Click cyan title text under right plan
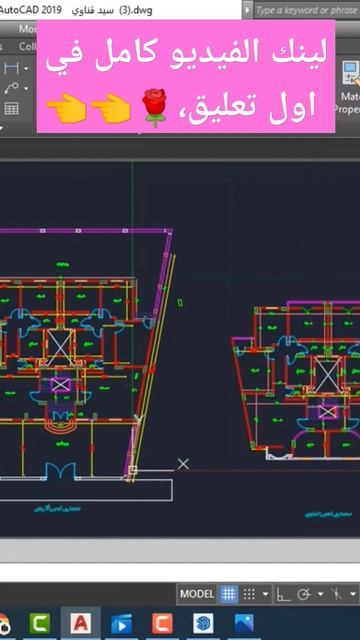This screenshot has width=360, height=640. [x=328, y=514]
